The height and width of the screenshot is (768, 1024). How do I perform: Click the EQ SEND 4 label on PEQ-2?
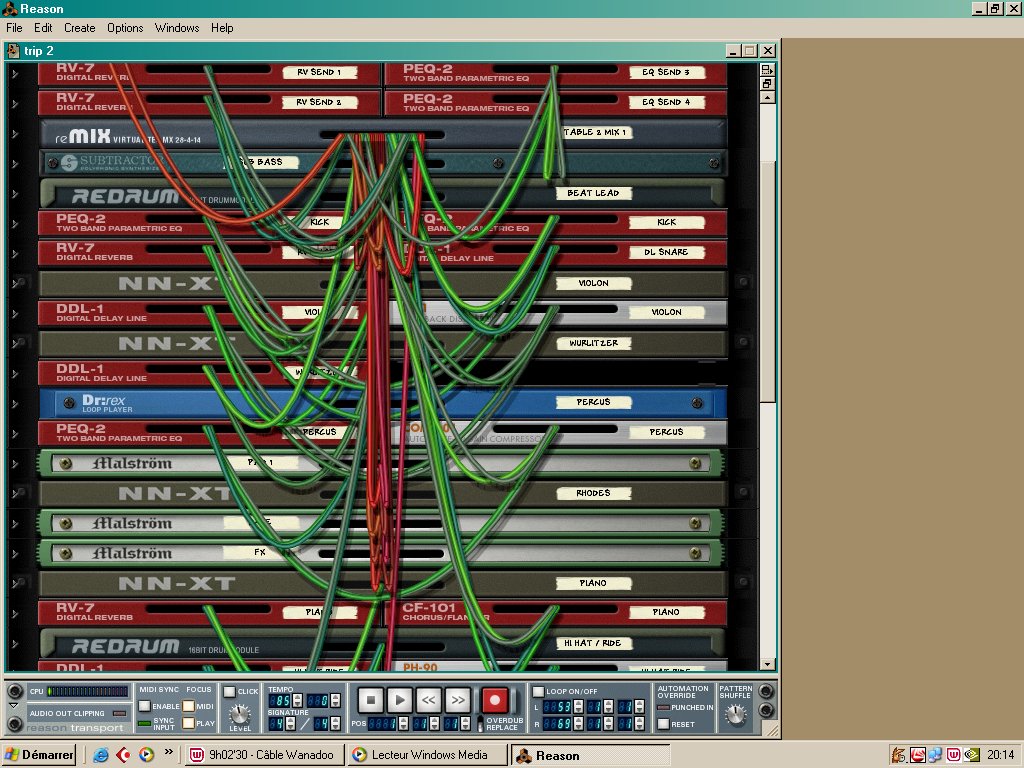666,102
